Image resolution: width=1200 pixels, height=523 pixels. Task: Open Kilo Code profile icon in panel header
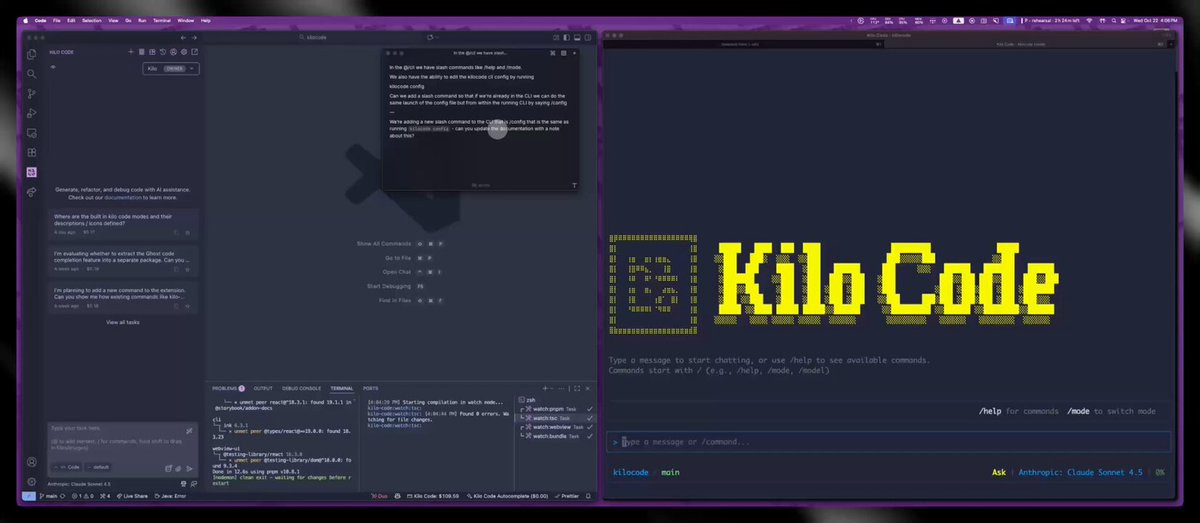click(173, 51)
